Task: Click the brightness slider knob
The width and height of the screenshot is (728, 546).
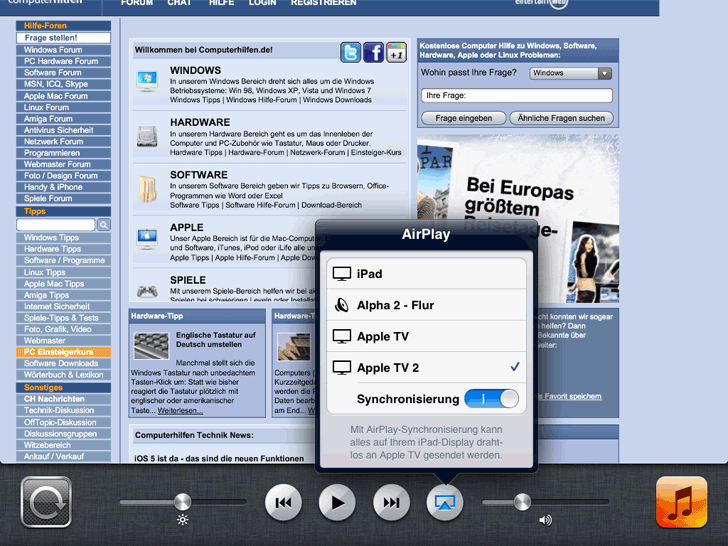Action: click(182, 501)
